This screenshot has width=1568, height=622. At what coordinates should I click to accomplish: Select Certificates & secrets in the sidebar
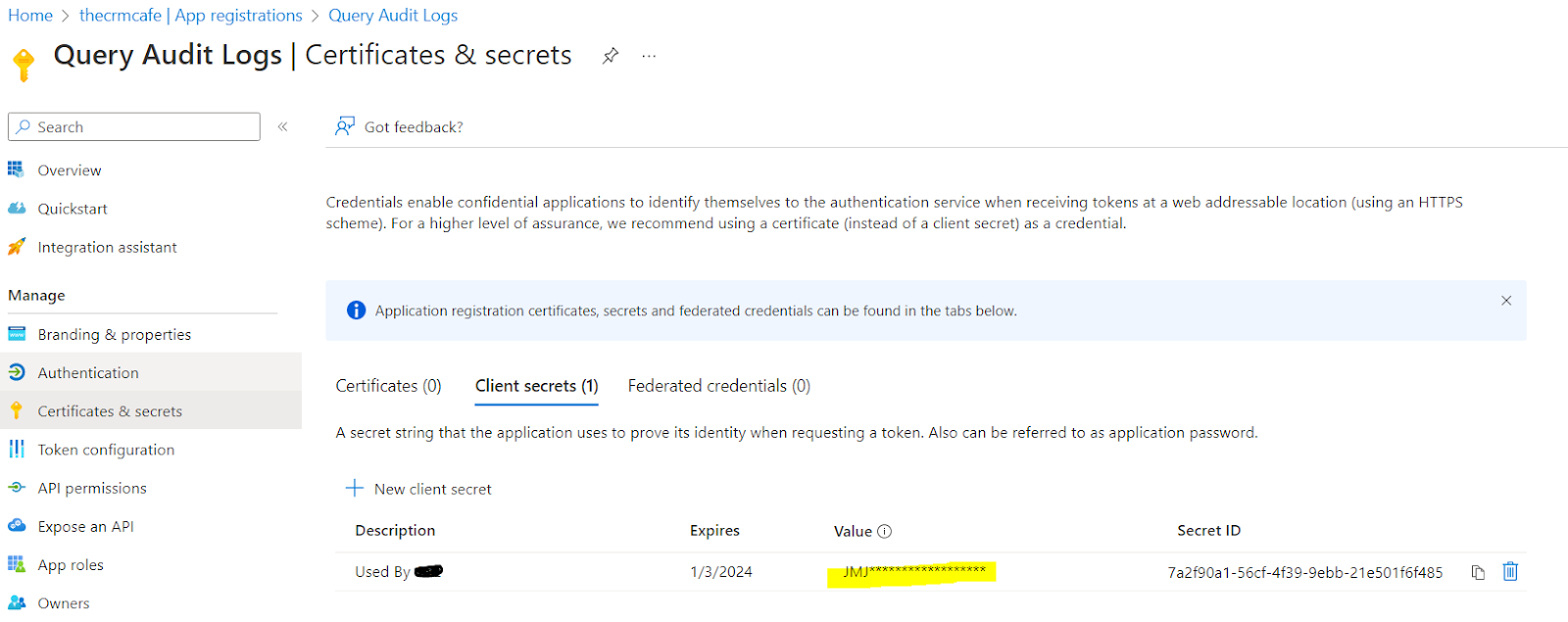[110, 411]
